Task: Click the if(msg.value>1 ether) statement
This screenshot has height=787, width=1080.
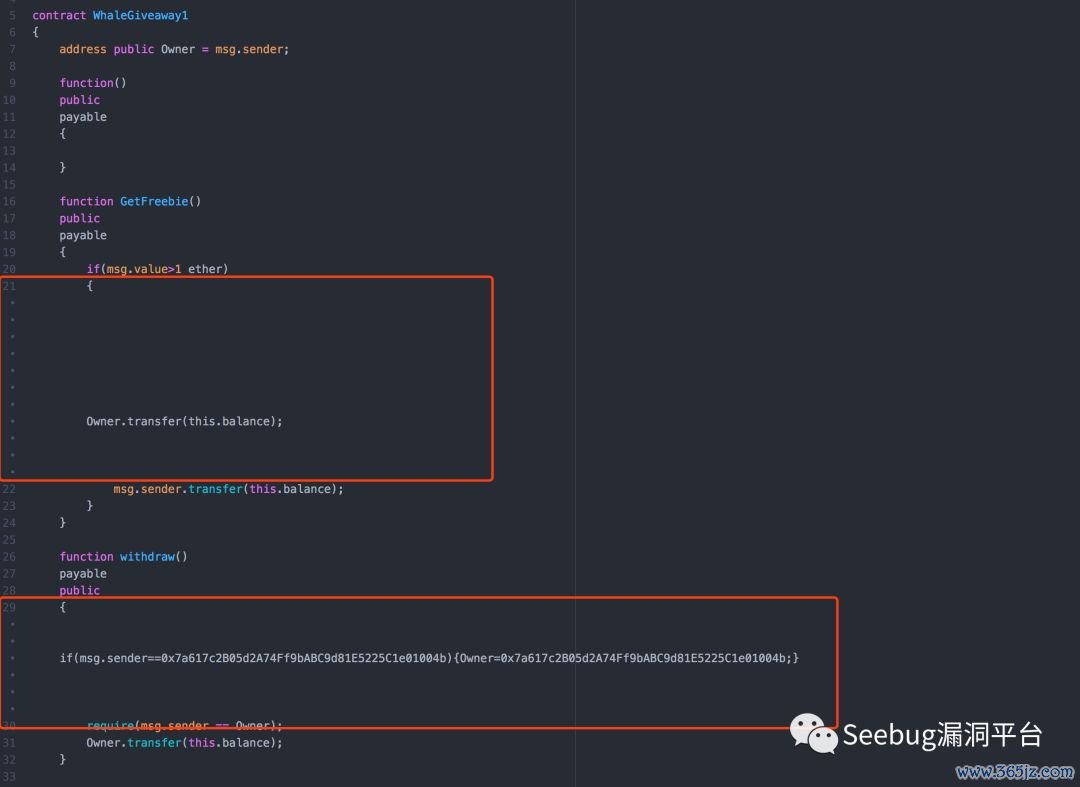Action: (x=157, y=269)
